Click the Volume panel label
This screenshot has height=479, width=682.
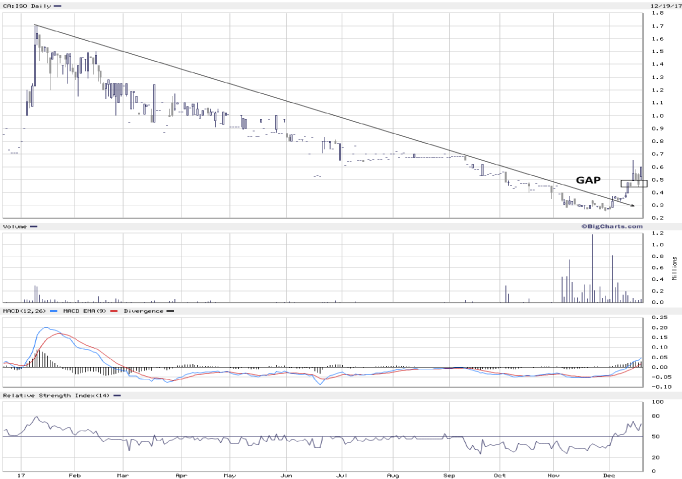(15, 227)
